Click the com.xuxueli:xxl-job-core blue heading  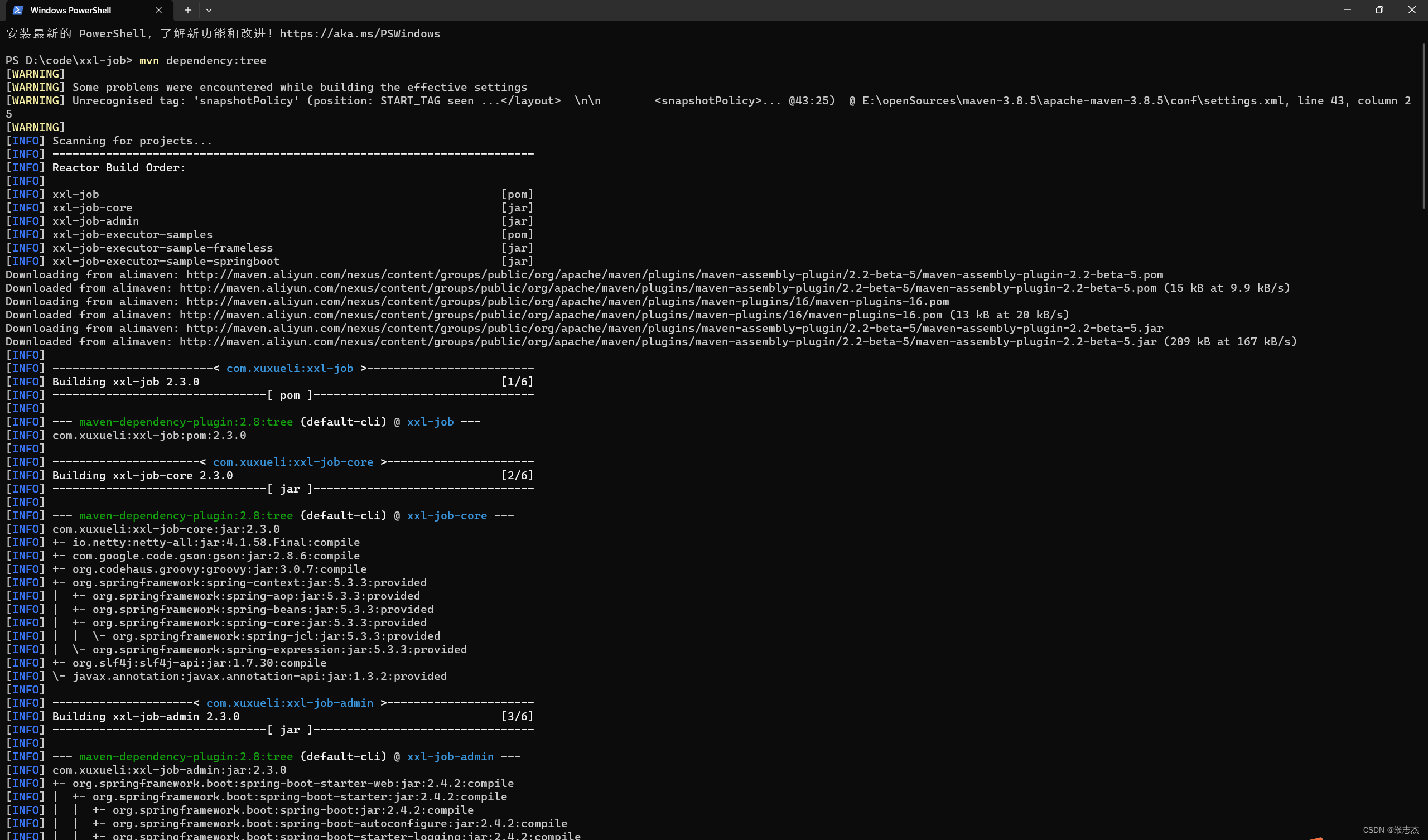click(x=293, y=462)
